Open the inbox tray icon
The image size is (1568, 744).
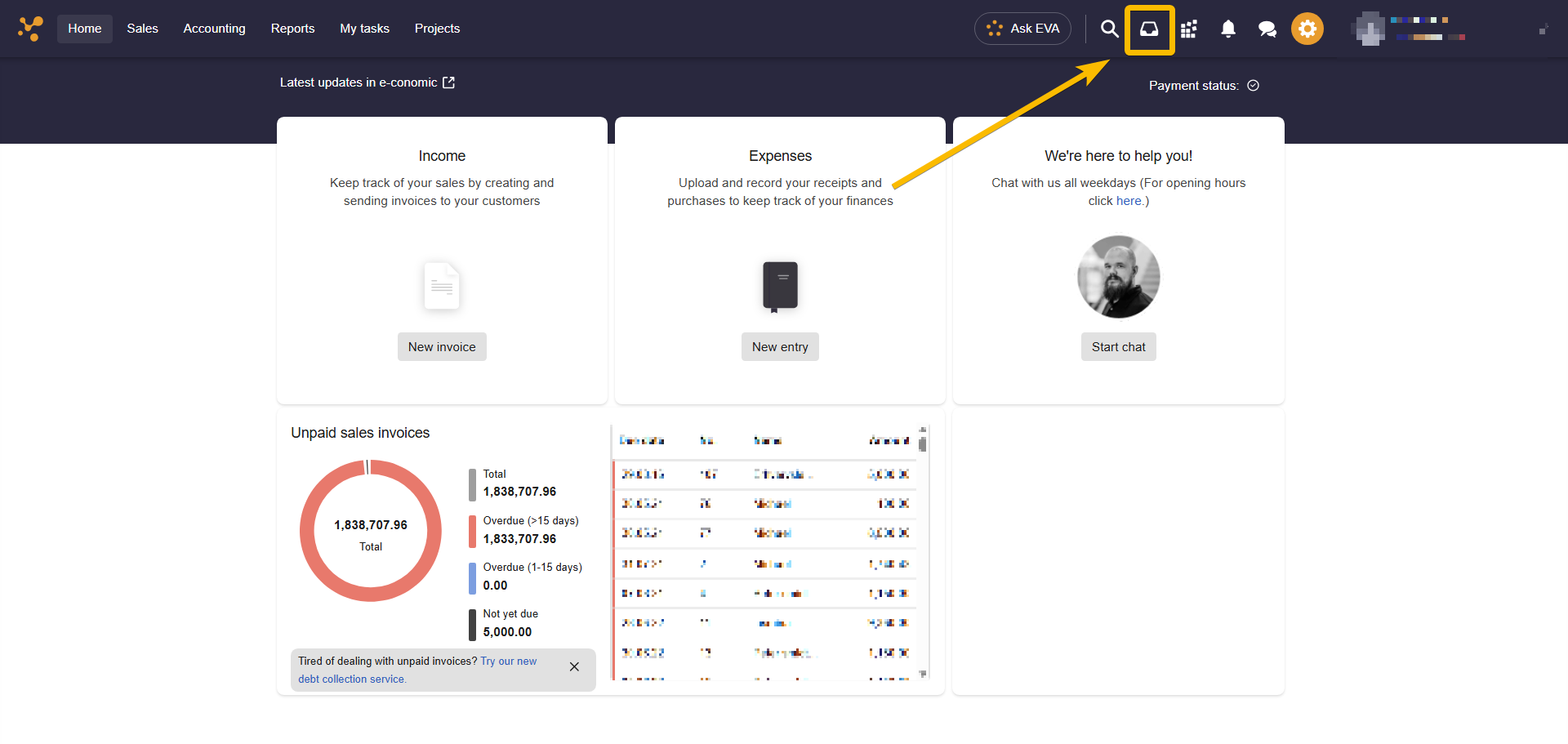[x=1149, y=29]
